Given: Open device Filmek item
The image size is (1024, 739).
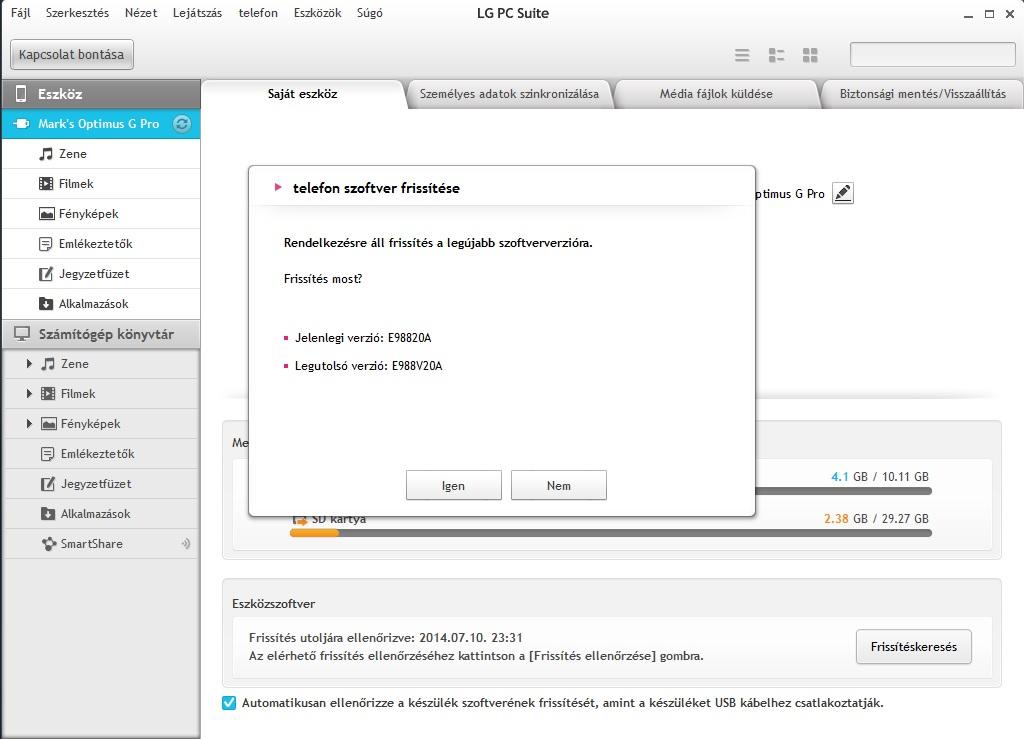Looking at the screenshot, I should (x=101, y=184).
